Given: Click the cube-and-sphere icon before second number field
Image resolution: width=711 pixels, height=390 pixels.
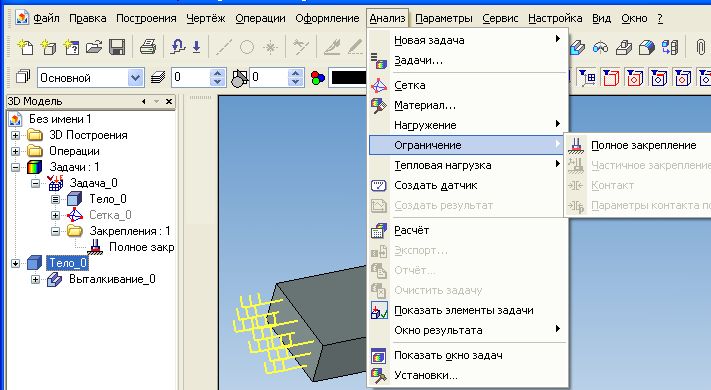Looking at the screenshot, I should tap(239, 78).
